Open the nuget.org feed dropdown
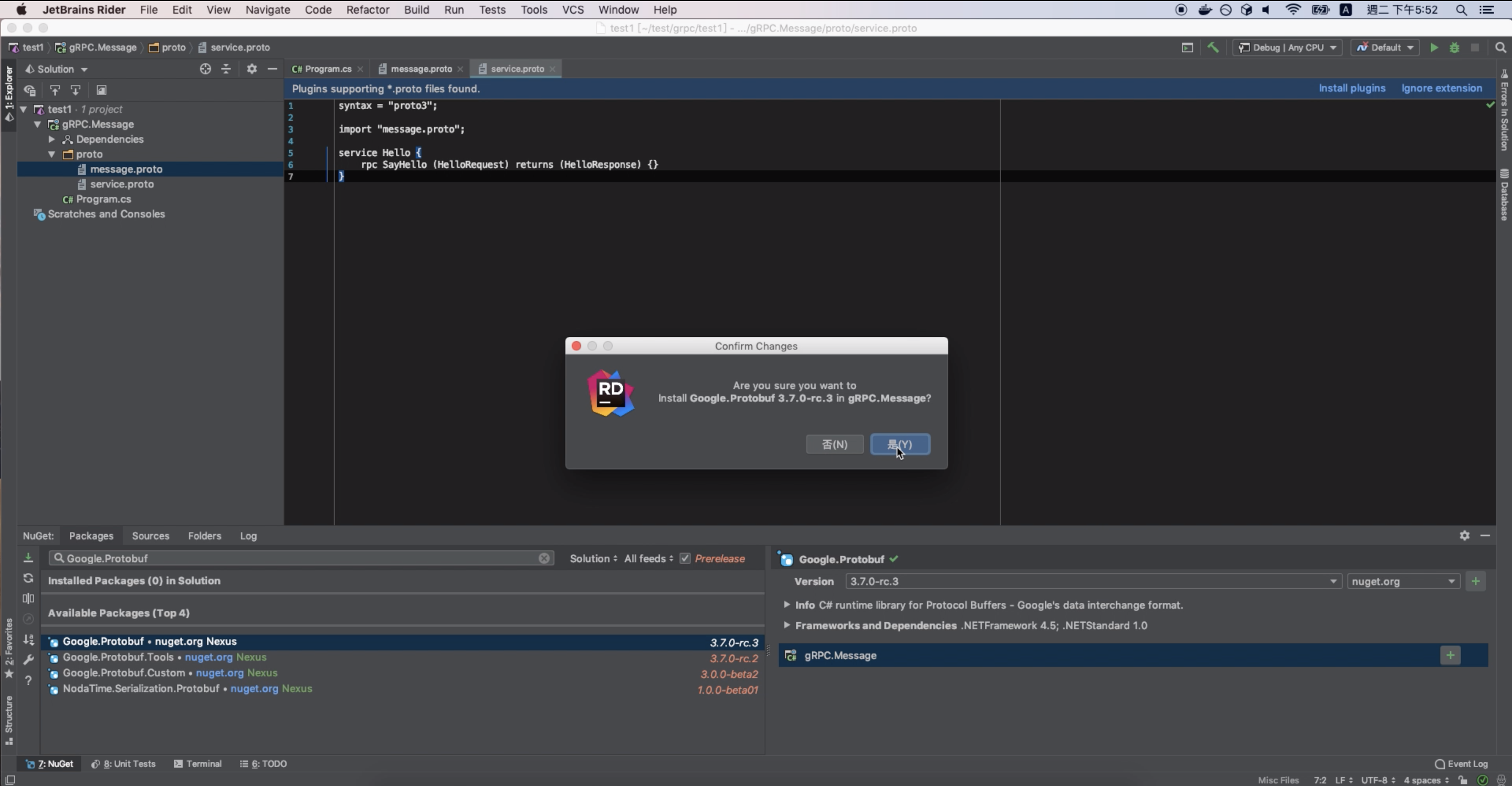The image size is (1512, 786). 1403,581
